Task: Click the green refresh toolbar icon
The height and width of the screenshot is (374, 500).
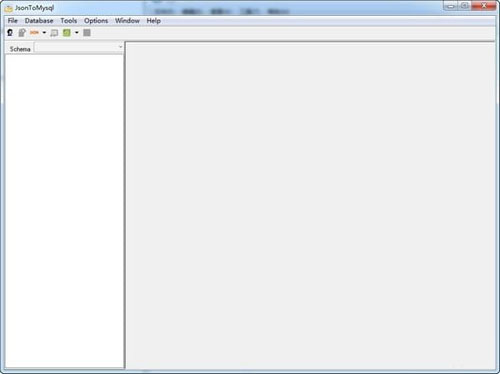Action: pyautogui.click(x=67, y=33)
